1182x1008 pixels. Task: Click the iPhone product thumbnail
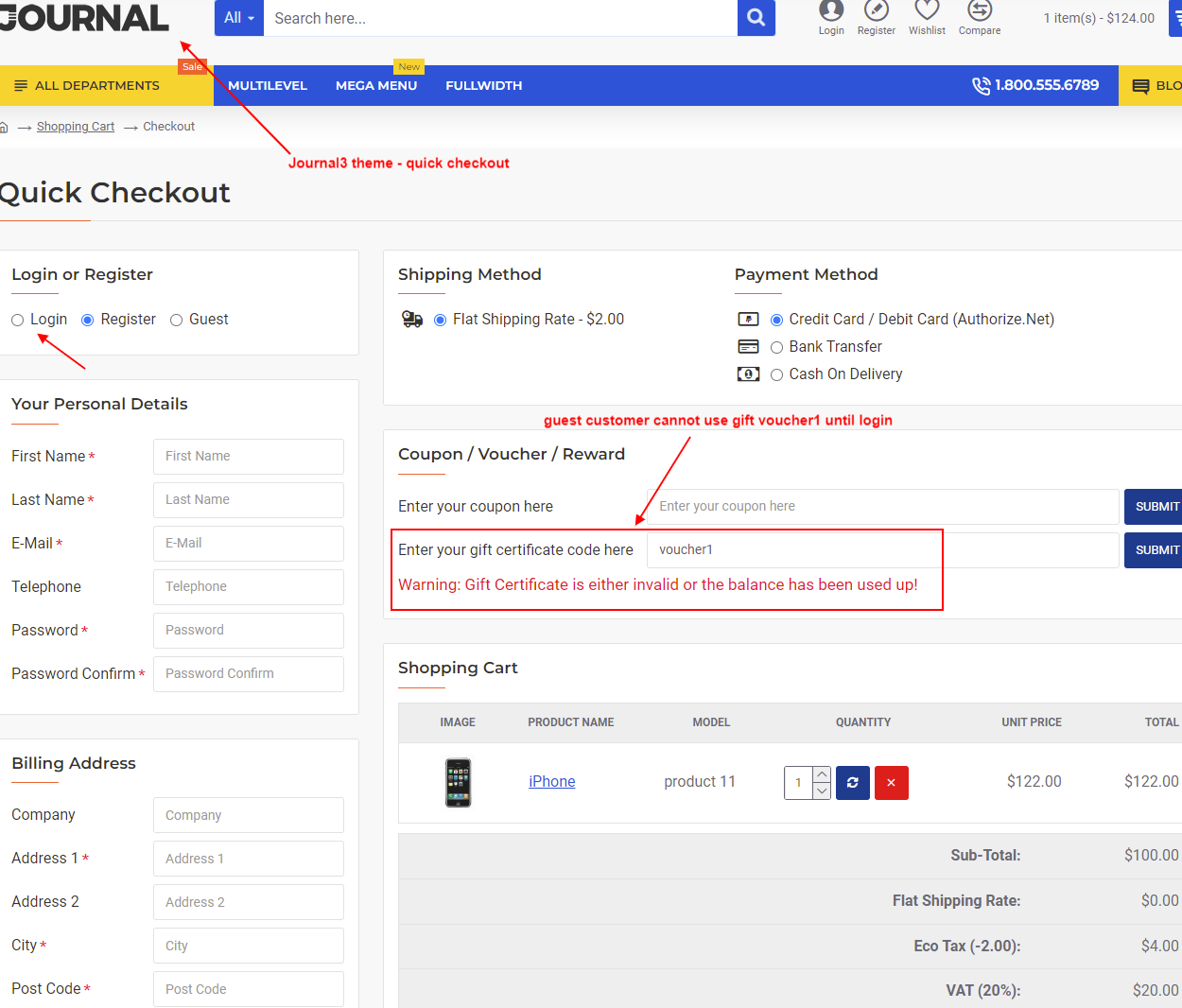point(458,782)
